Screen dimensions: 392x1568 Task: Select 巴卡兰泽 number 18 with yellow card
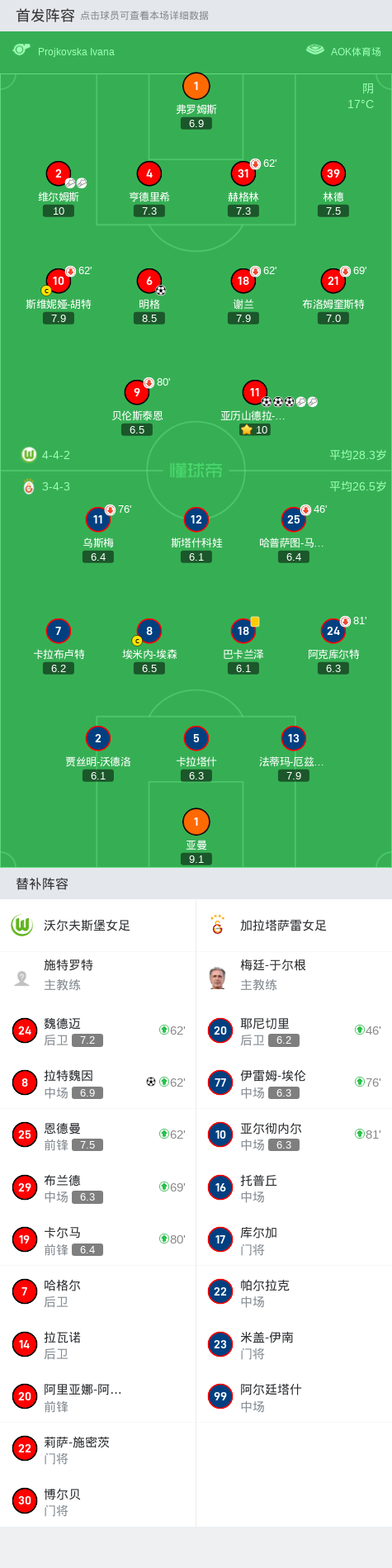pos(243,631)
